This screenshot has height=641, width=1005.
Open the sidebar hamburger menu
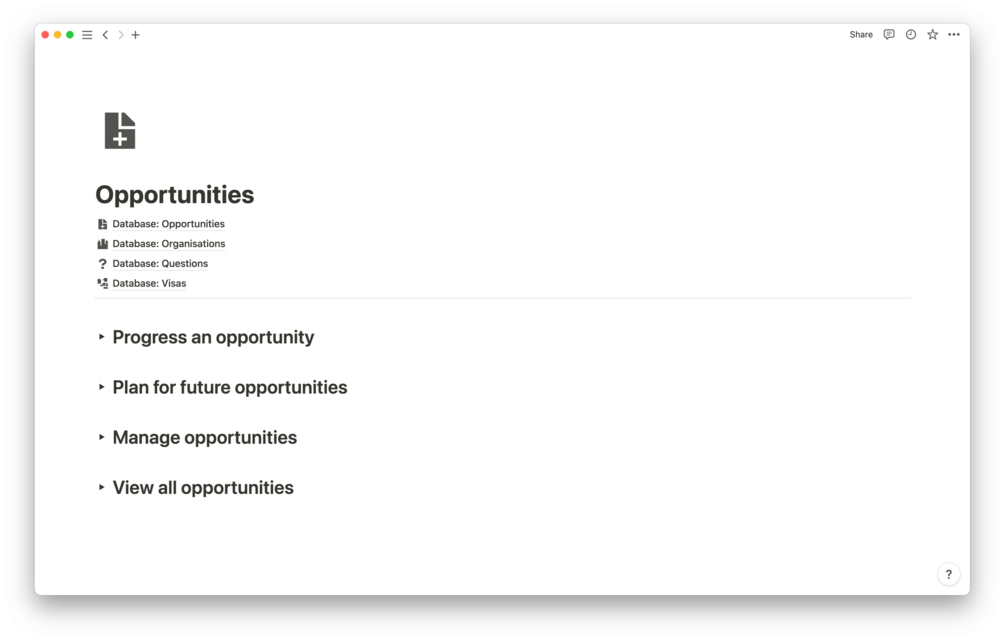point(87,35)
